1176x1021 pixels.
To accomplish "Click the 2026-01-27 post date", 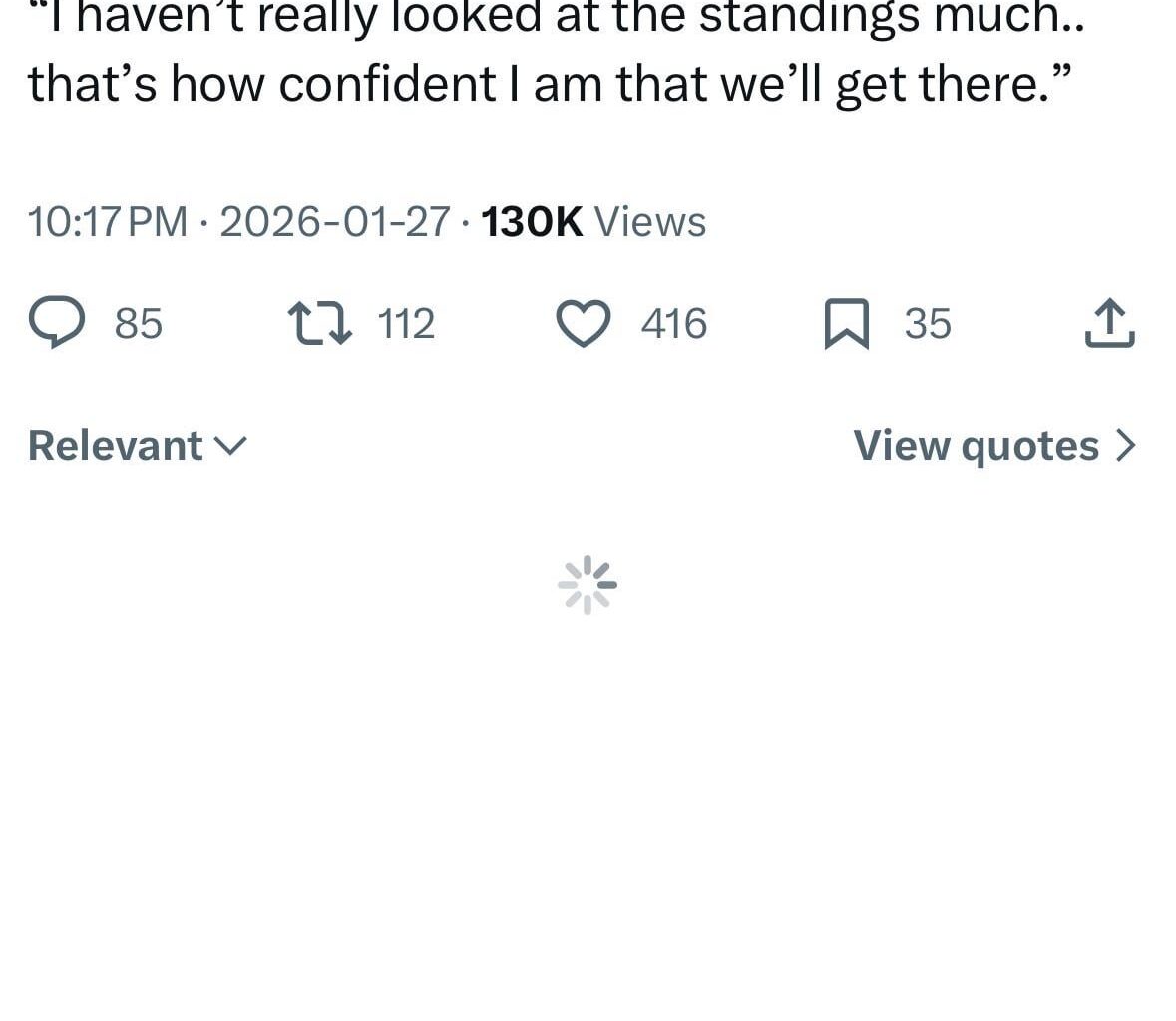I will click(x=335, y=221).
